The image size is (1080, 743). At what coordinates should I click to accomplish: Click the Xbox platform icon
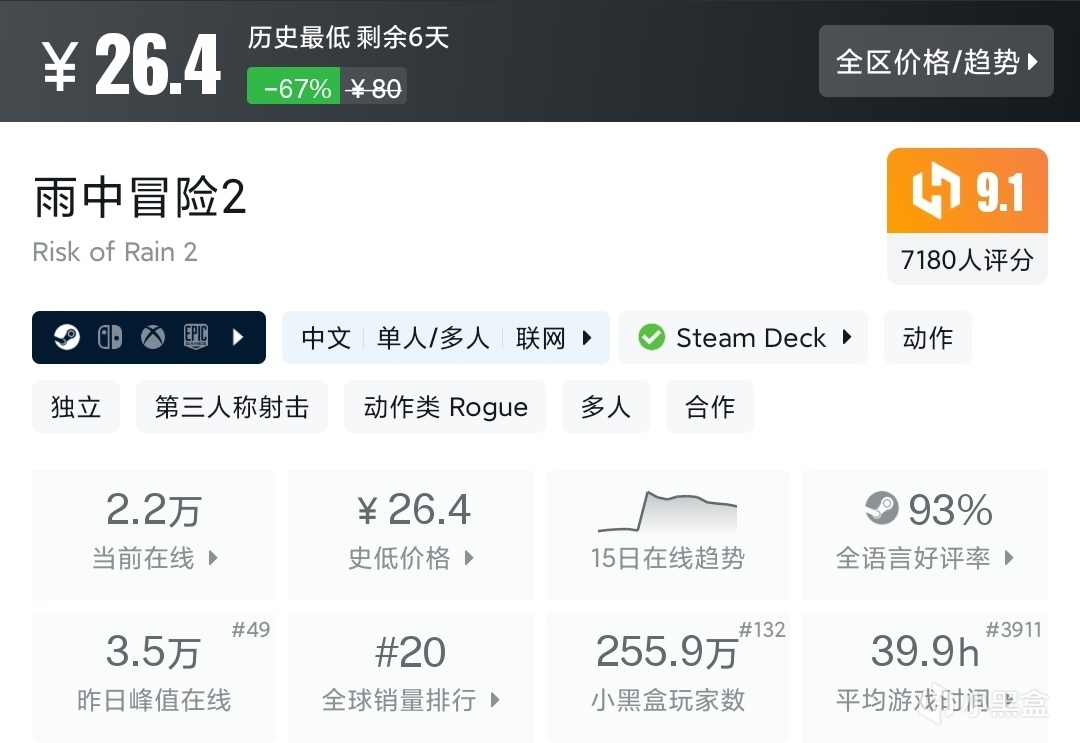(152, 338)
